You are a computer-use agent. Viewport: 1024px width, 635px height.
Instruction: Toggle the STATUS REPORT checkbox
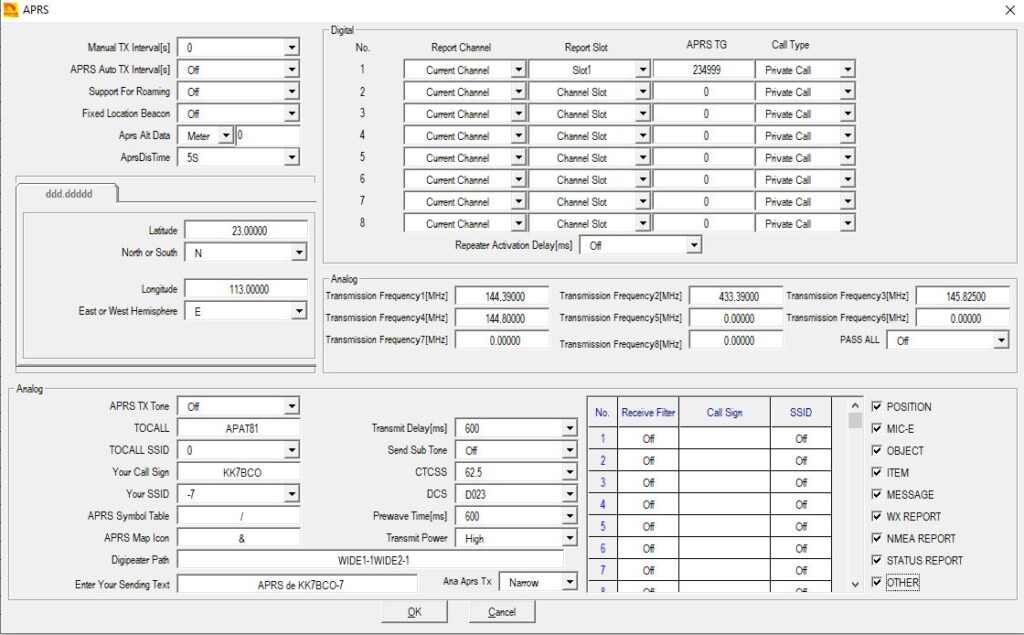click(x=877, y=561)
